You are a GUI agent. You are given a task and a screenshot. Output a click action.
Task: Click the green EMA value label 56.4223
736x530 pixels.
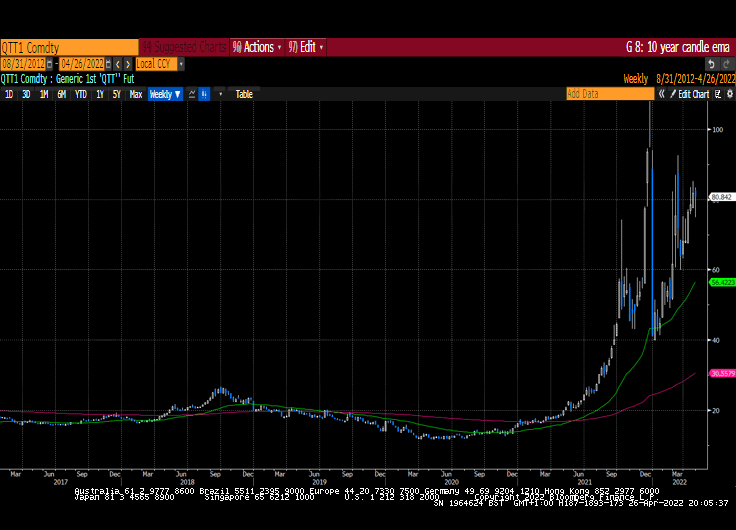pyautogui.click(x=723, y=282)
